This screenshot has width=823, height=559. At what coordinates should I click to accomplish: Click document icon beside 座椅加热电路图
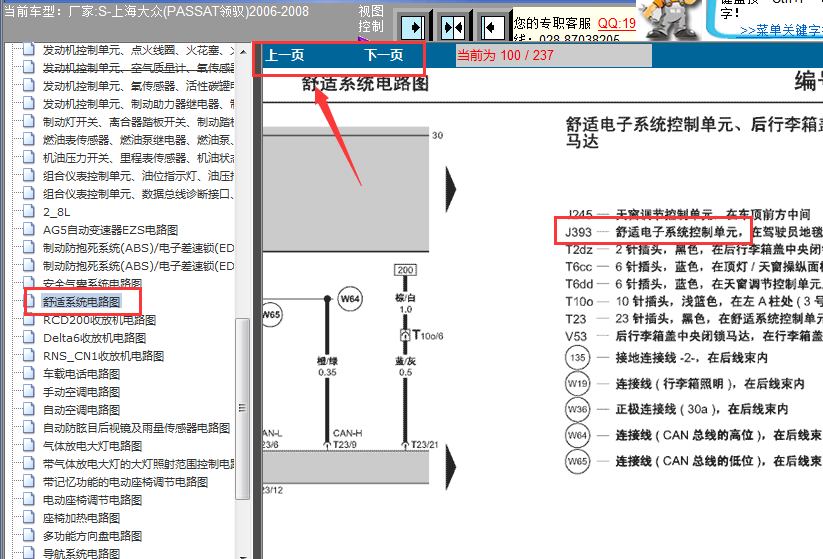click(x=29, y=518)
